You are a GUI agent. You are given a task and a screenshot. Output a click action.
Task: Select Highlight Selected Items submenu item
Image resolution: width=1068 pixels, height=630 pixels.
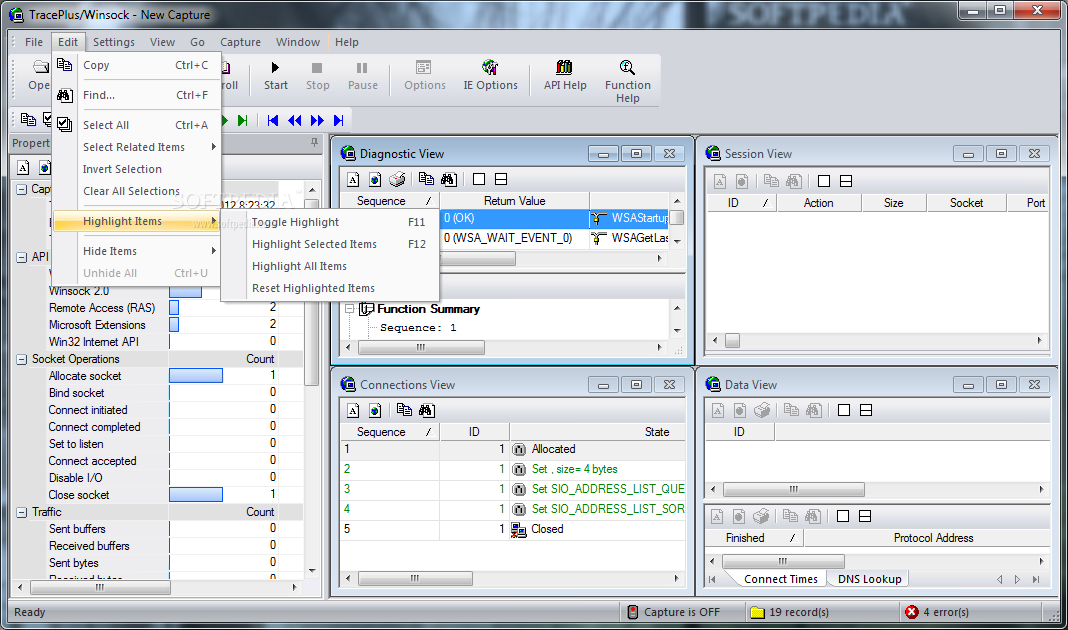[330, 244]
